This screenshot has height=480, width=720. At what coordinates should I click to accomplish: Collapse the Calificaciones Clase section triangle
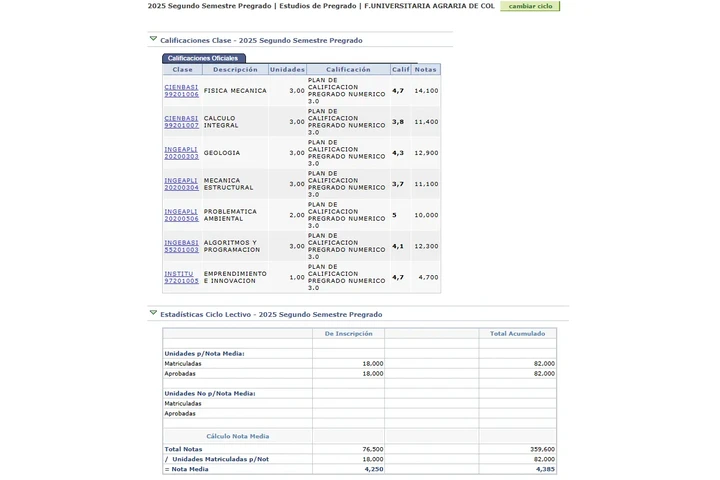[153, 39]
